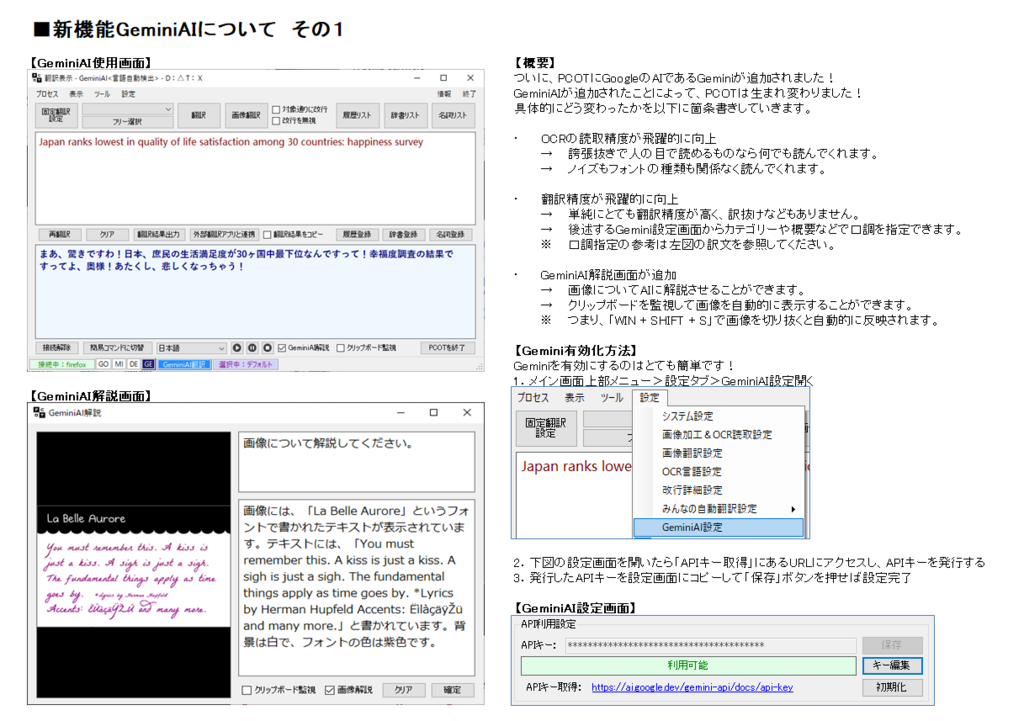Click 翻訳結果出力 button

[159, 234]
